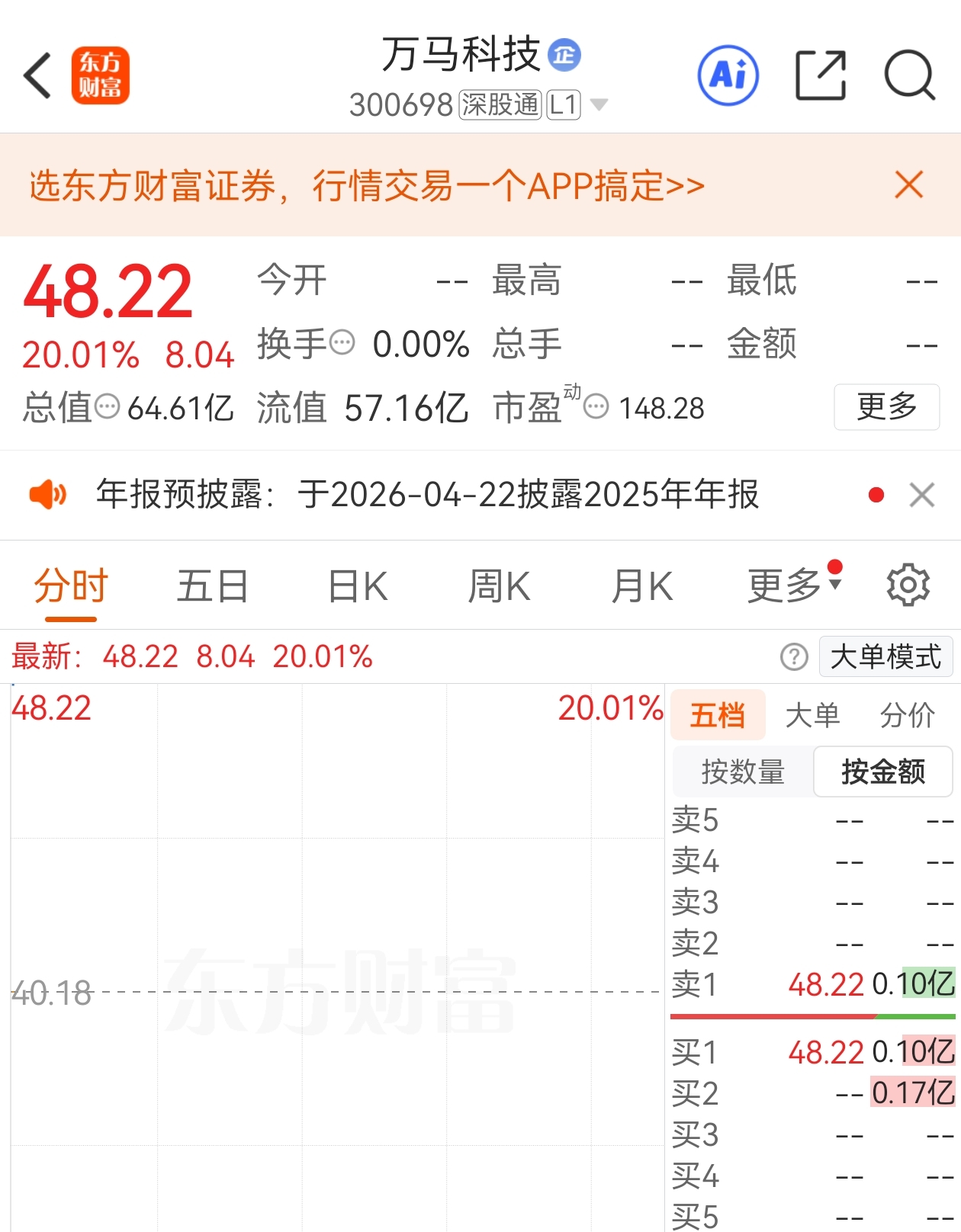The width and height of the screenshot is (961, 1232).
Task: Toggle order book to 按数量
Action: tap(743, 772)
